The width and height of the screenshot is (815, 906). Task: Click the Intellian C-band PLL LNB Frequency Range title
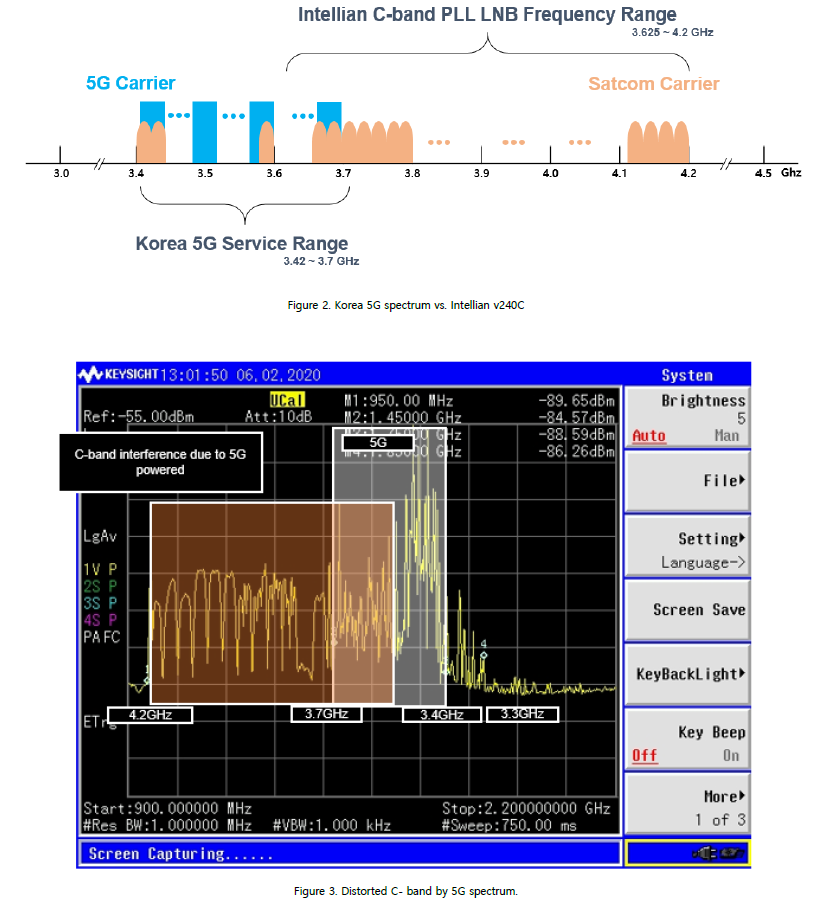point(487,14)
